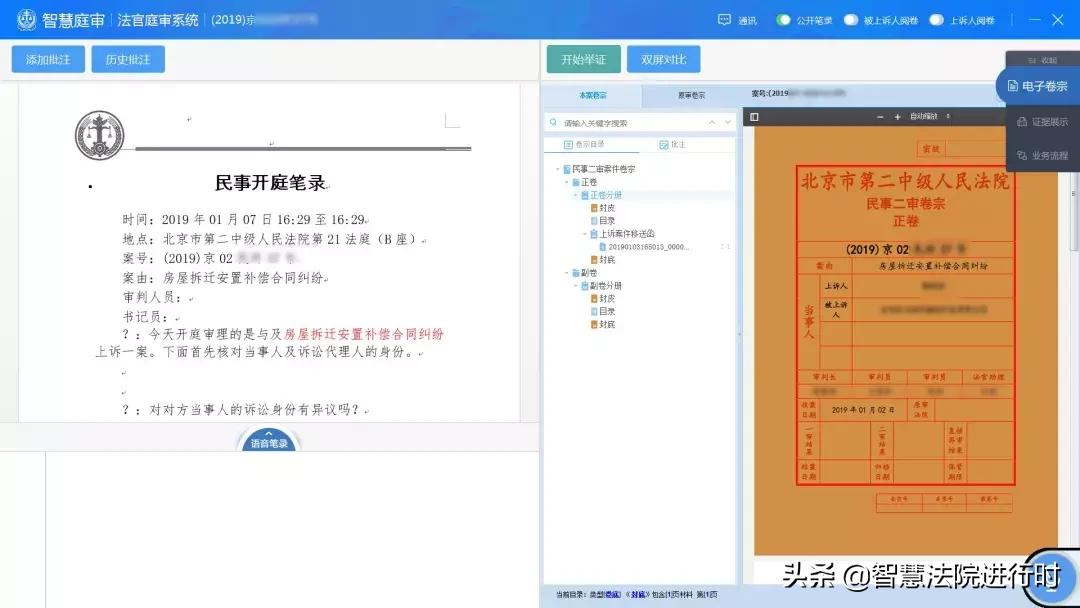
Task: Open file 20190103165013_0000 in the tree
Action: tap(648, 247)
